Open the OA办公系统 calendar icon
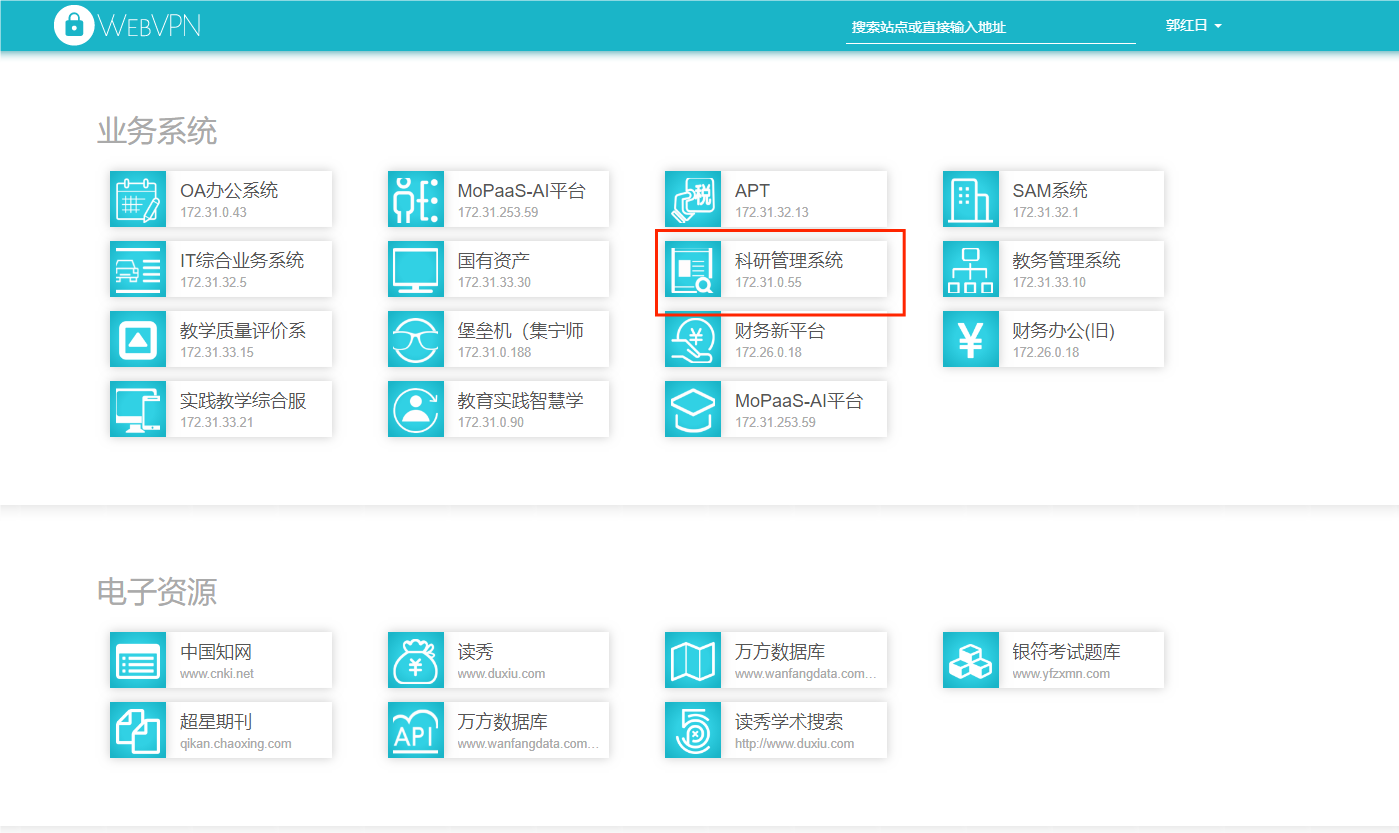The width and height of the screenshot is (1399, 833). (138, 199)
